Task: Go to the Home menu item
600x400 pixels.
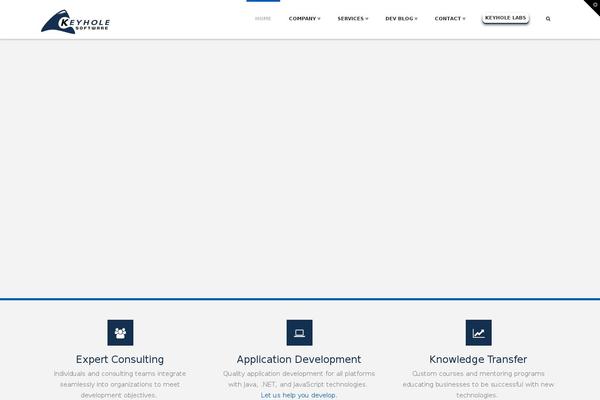Action: [x=263, y=18]
